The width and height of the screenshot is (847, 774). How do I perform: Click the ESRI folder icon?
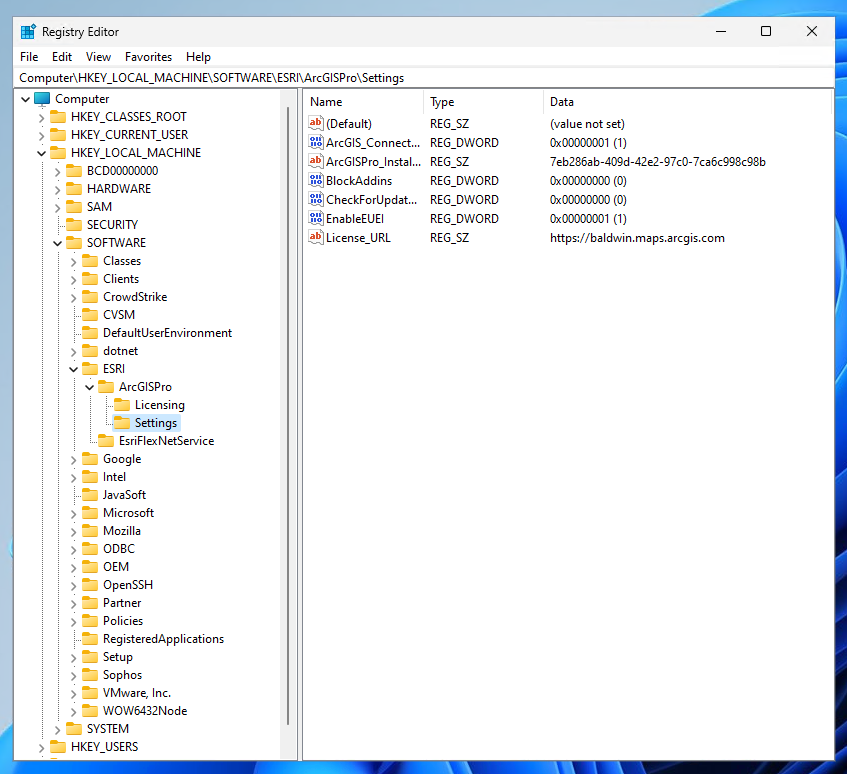(x=90, y=369)
